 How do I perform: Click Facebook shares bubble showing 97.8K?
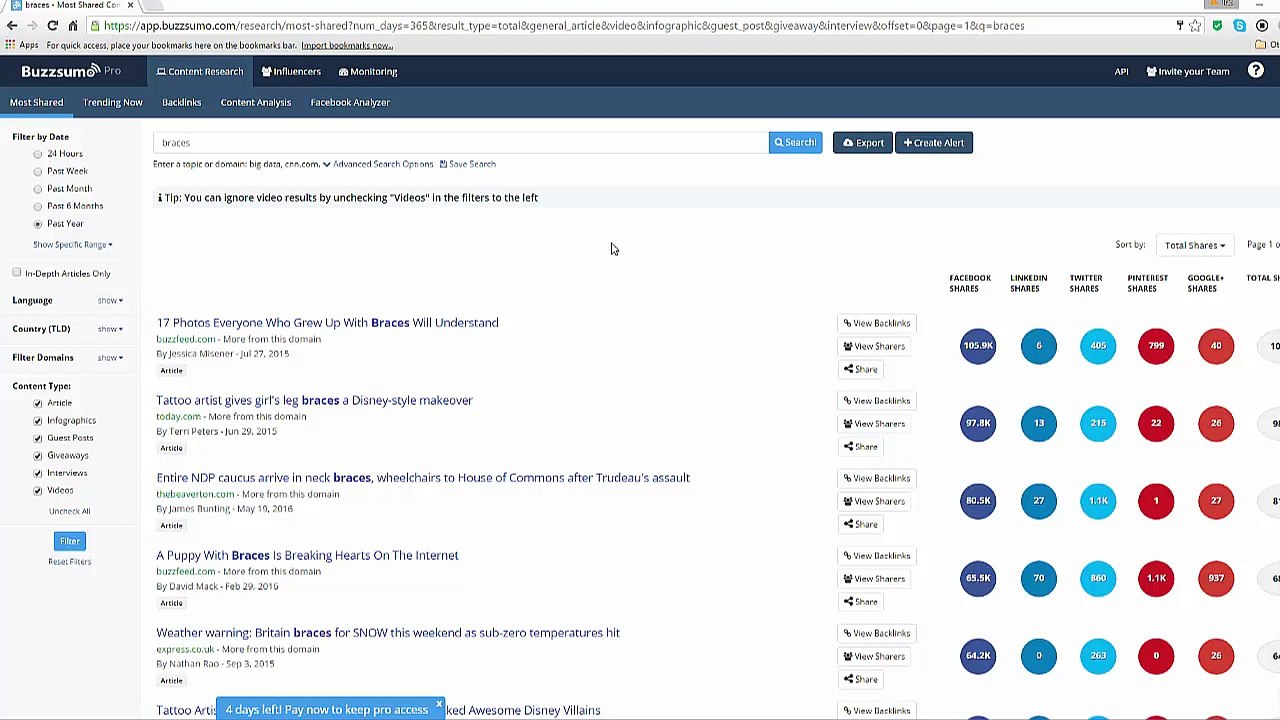click(978, 423)
